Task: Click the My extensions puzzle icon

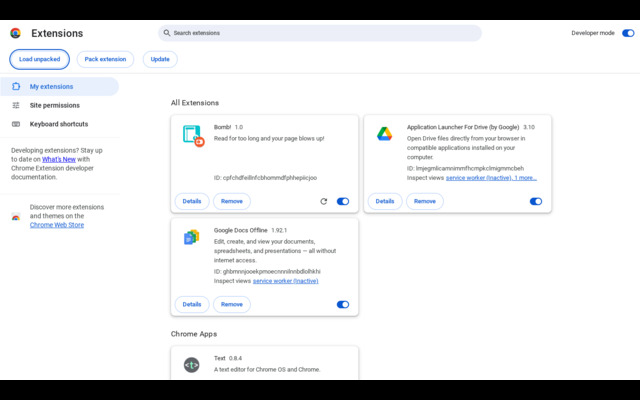Action: click(x=16, y=87)
